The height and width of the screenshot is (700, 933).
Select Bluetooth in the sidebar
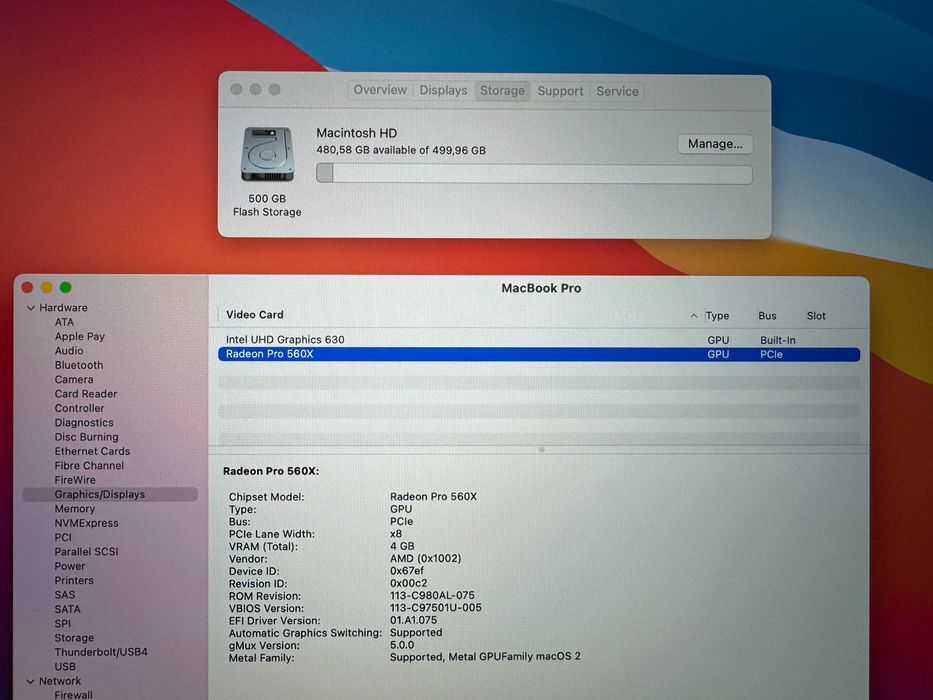pos(79,365)
